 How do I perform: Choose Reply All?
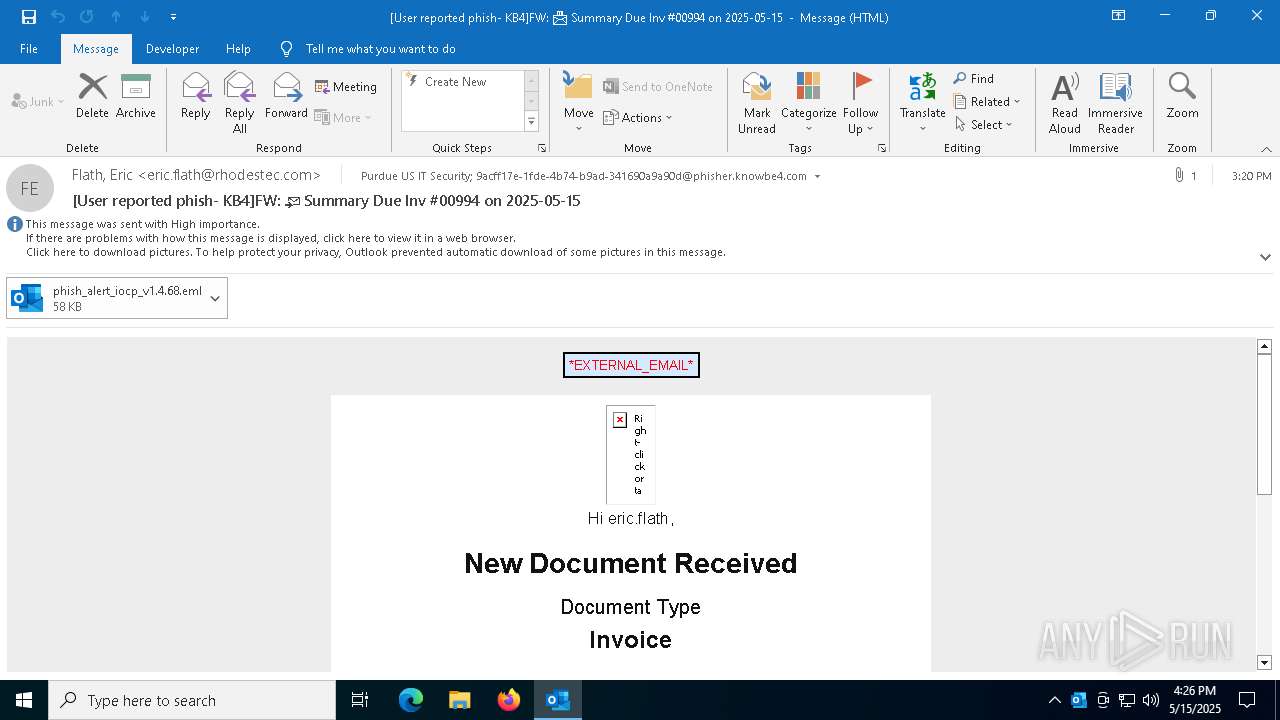tap(239, 102)
